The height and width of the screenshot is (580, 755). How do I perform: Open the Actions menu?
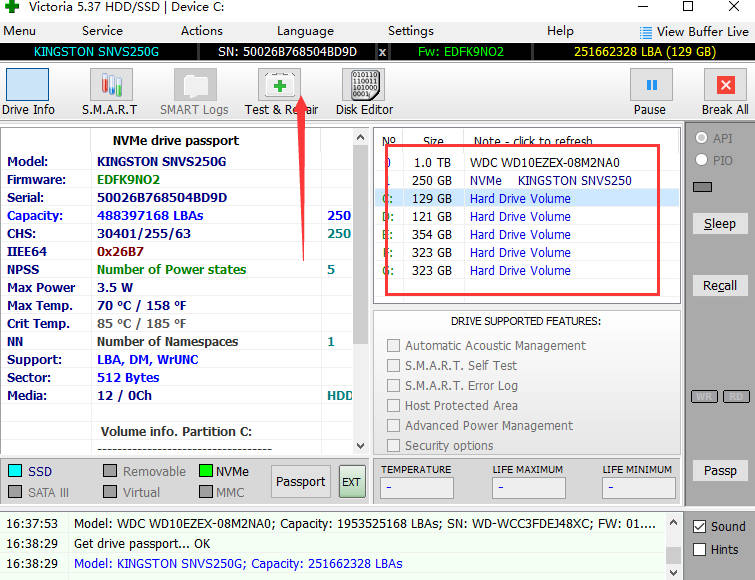click(x=202, y=31)
